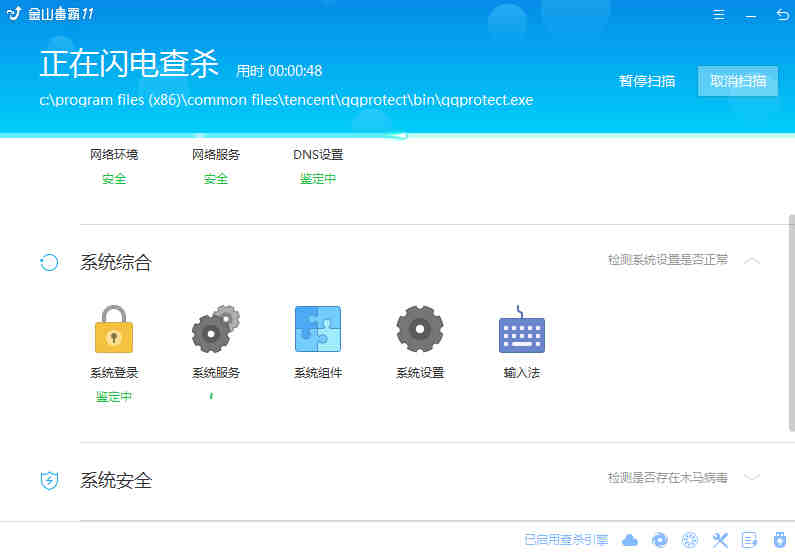Click the shield icon beside 系统安全

tap(49, 481)
